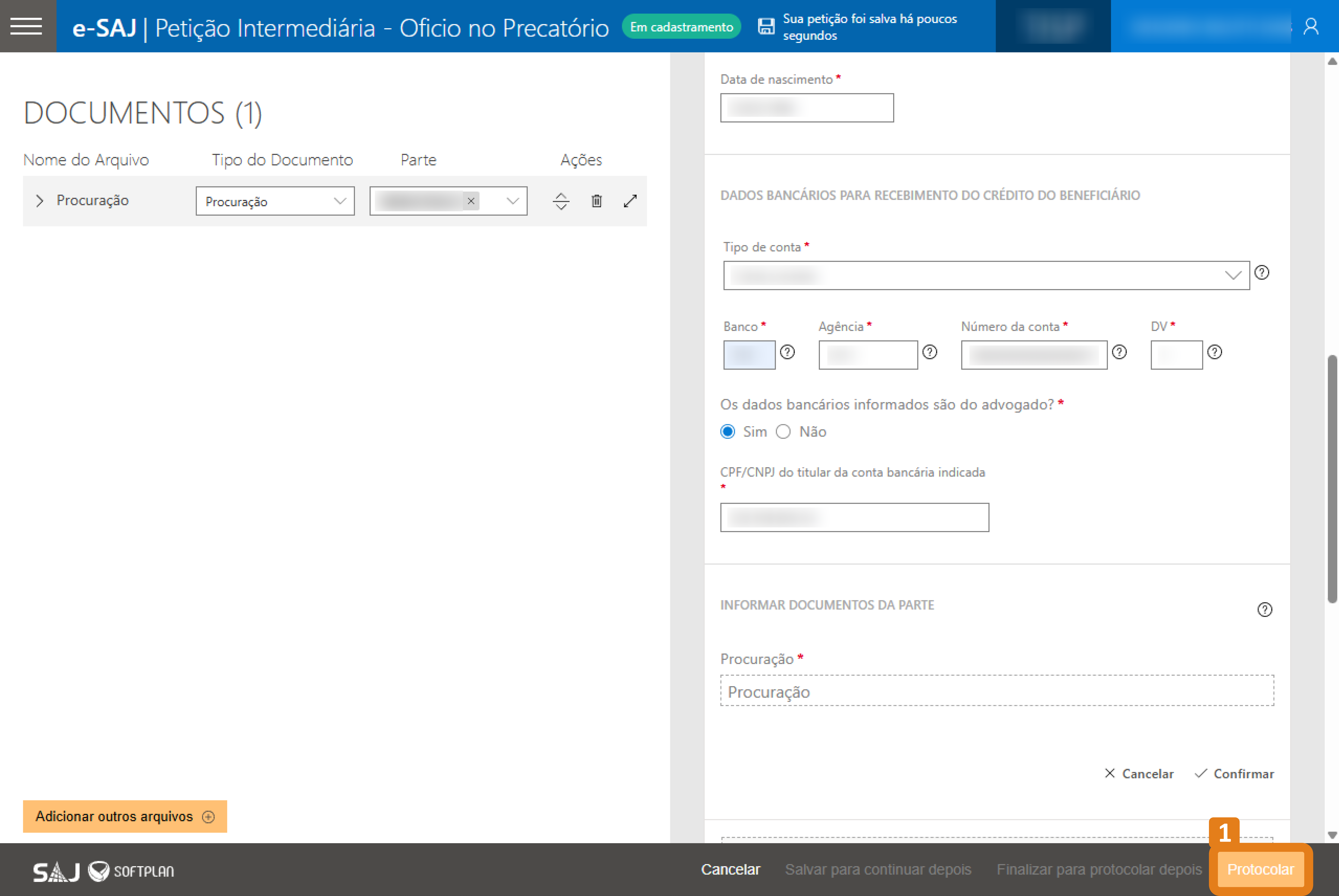The width and height of the screenshot is (1339, 896).
Task: Show help for Informar Documentos da Parte
Action: [x=1265, y=610]
